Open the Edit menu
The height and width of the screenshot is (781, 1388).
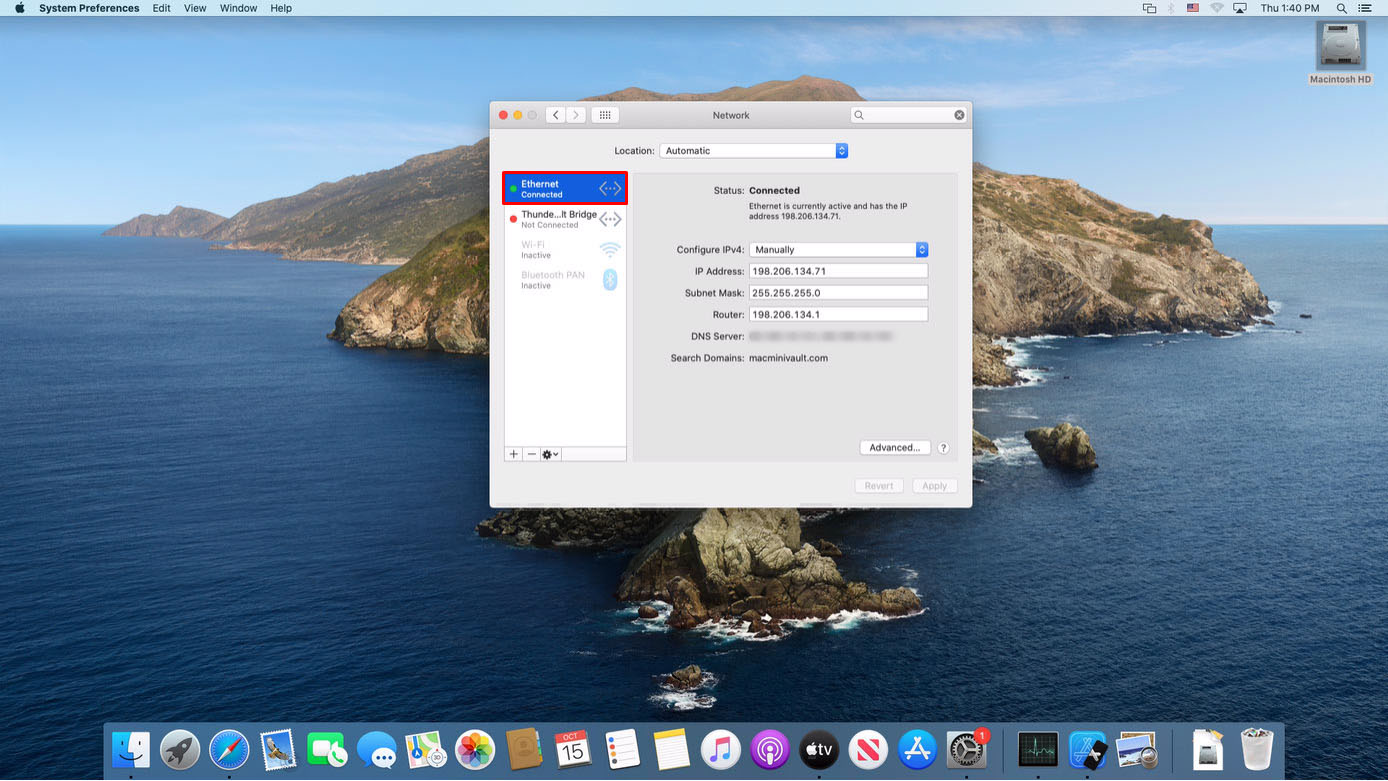[x=161, y=8]
